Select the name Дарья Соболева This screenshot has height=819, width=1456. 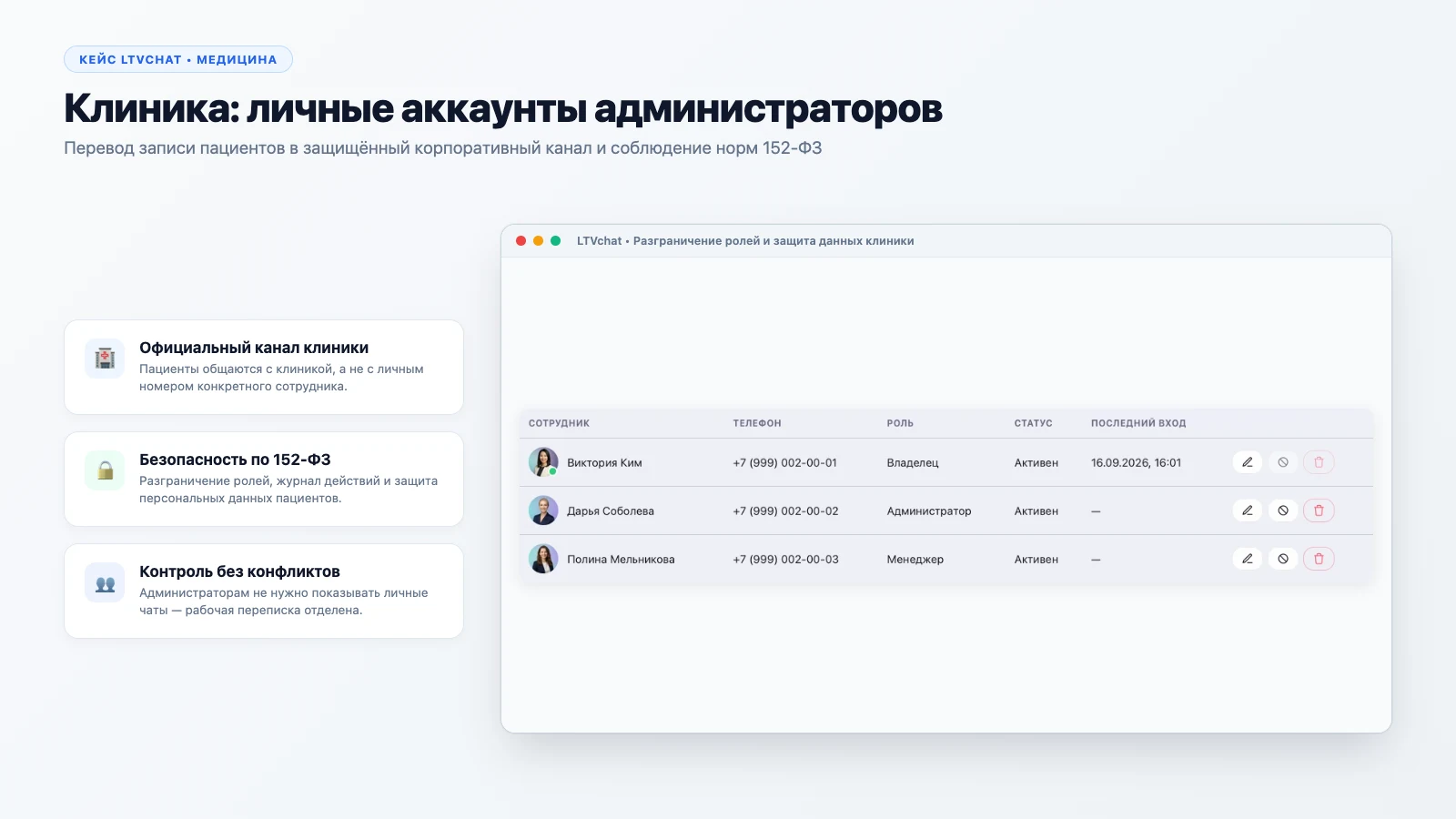[611, 511]
